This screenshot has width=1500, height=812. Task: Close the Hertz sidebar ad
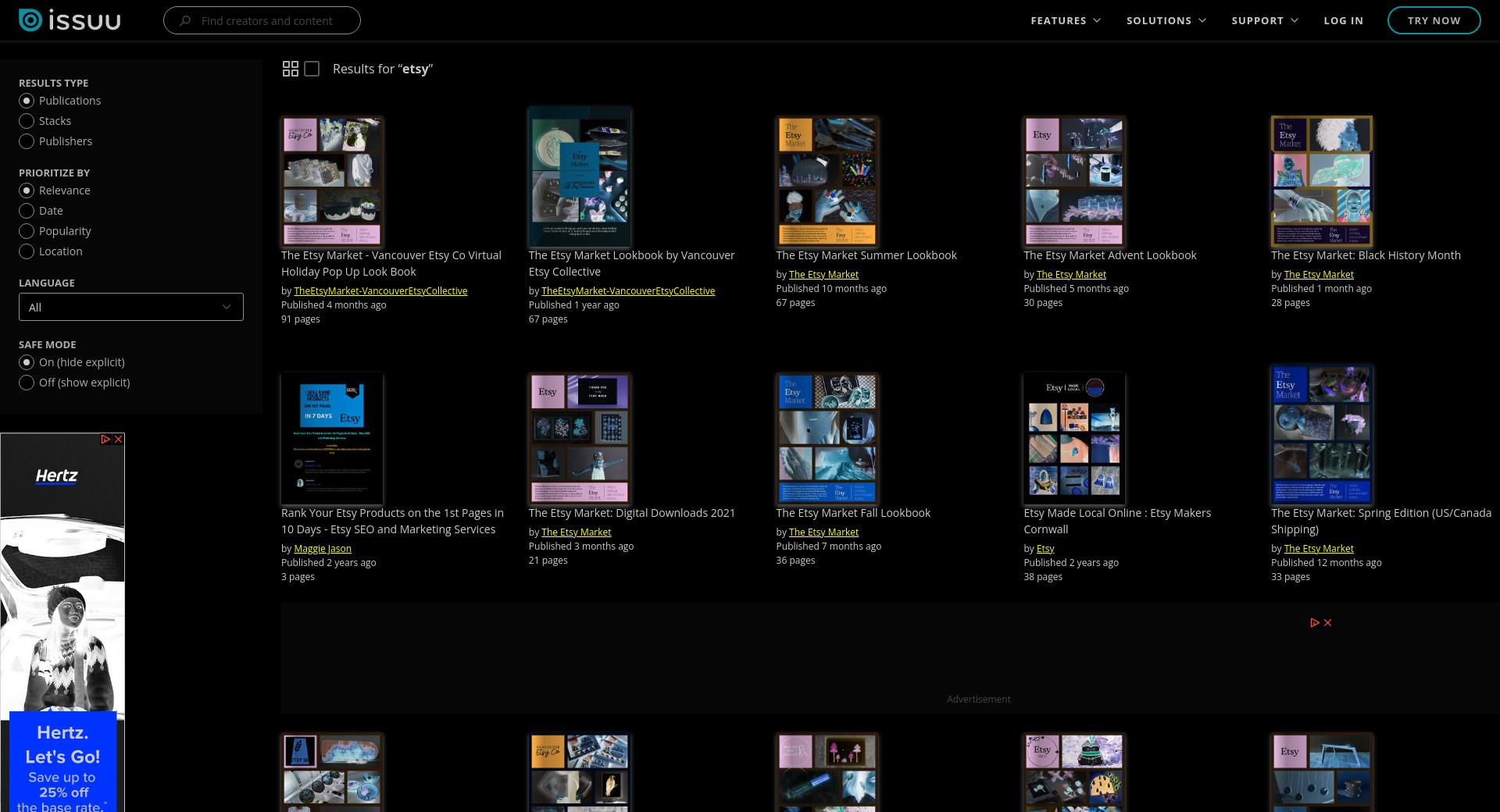click(119, 440)
